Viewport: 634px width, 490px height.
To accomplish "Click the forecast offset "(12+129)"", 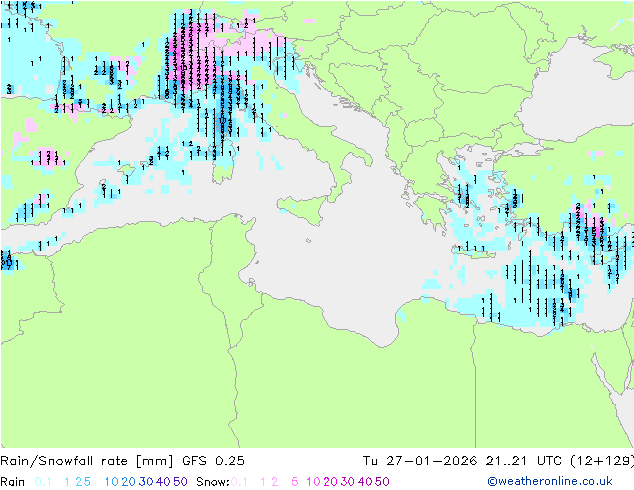I will click(602, 461).
